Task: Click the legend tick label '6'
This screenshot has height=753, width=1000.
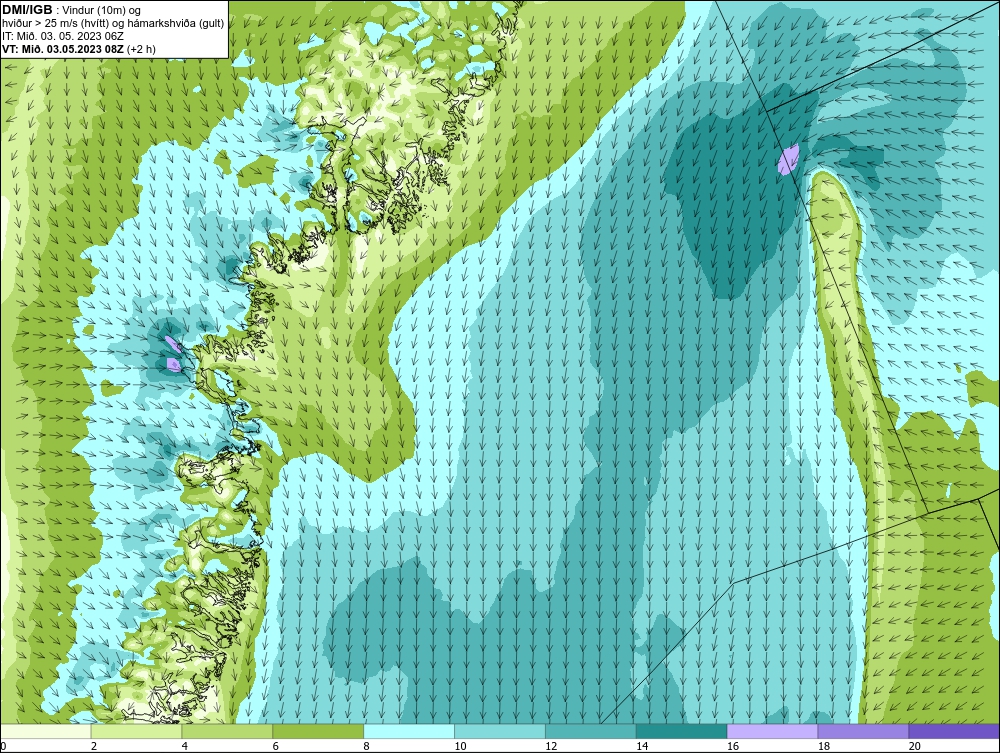Action: (276, 746)
